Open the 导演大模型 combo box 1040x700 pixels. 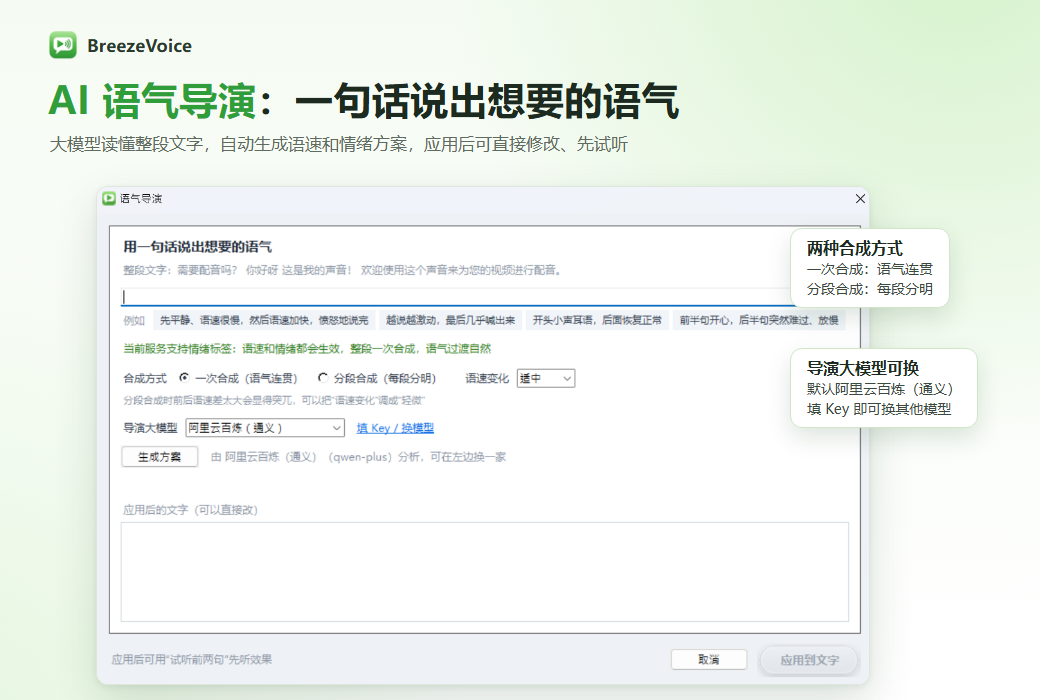coord(265,428)
